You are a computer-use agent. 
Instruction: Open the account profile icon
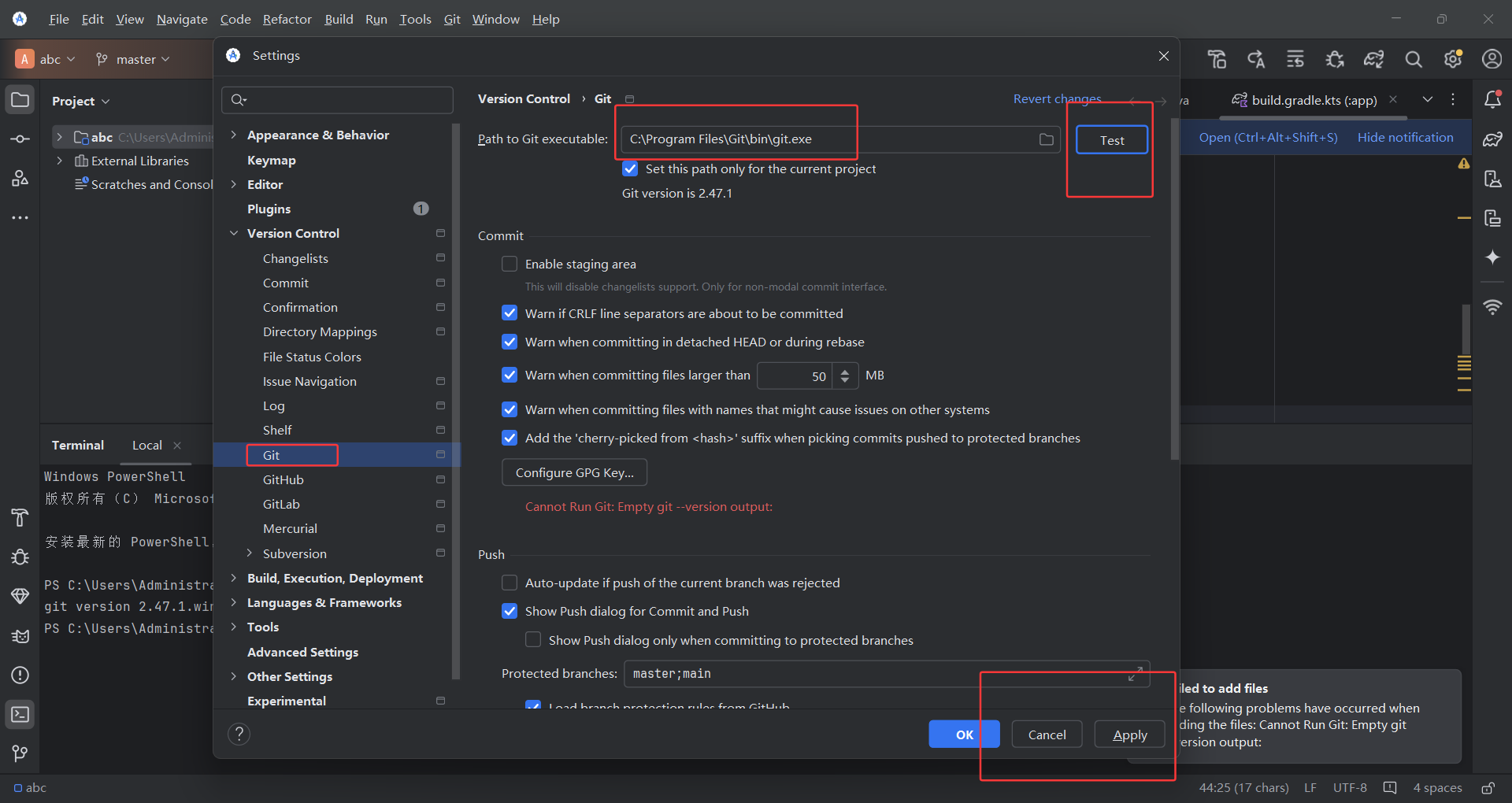point(1492,59)
